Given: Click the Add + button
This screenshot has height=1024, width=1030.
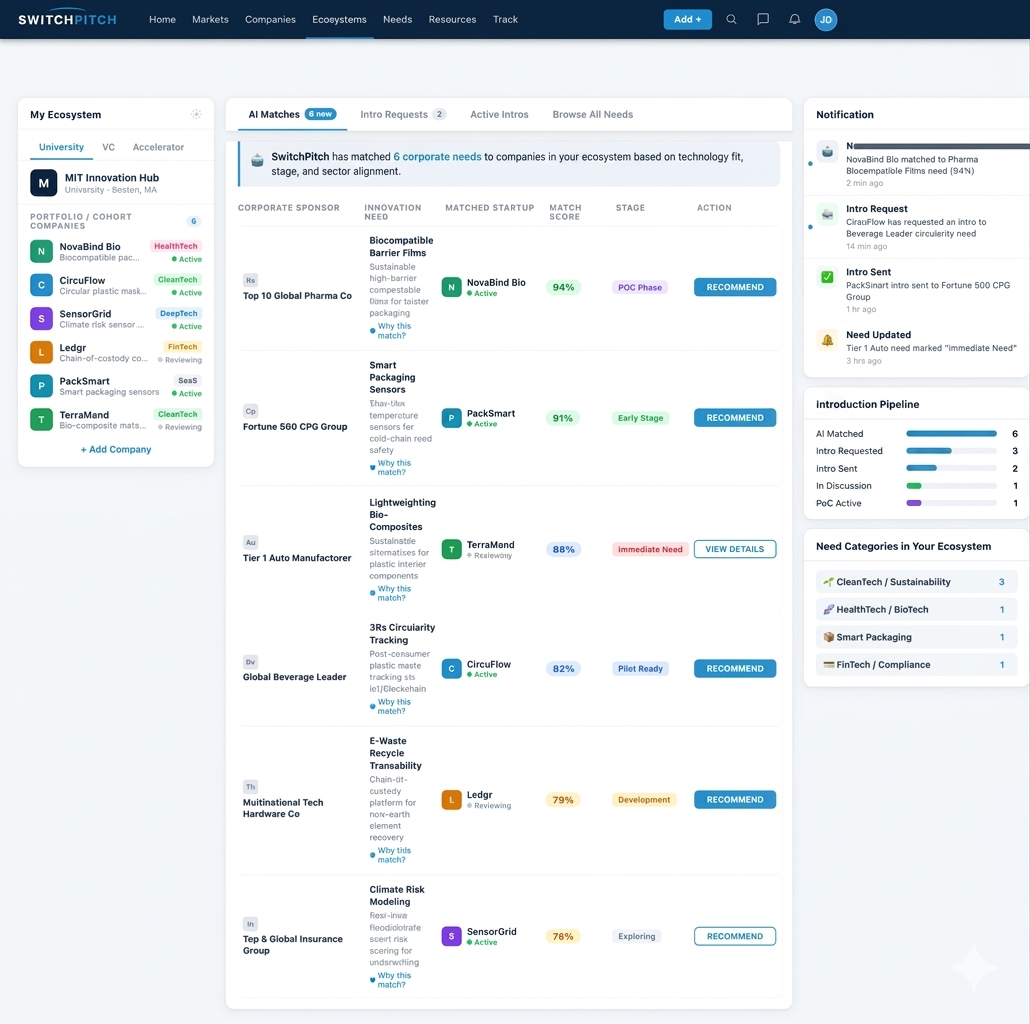Looking at the screenshot, I should (x=687, y=20).
